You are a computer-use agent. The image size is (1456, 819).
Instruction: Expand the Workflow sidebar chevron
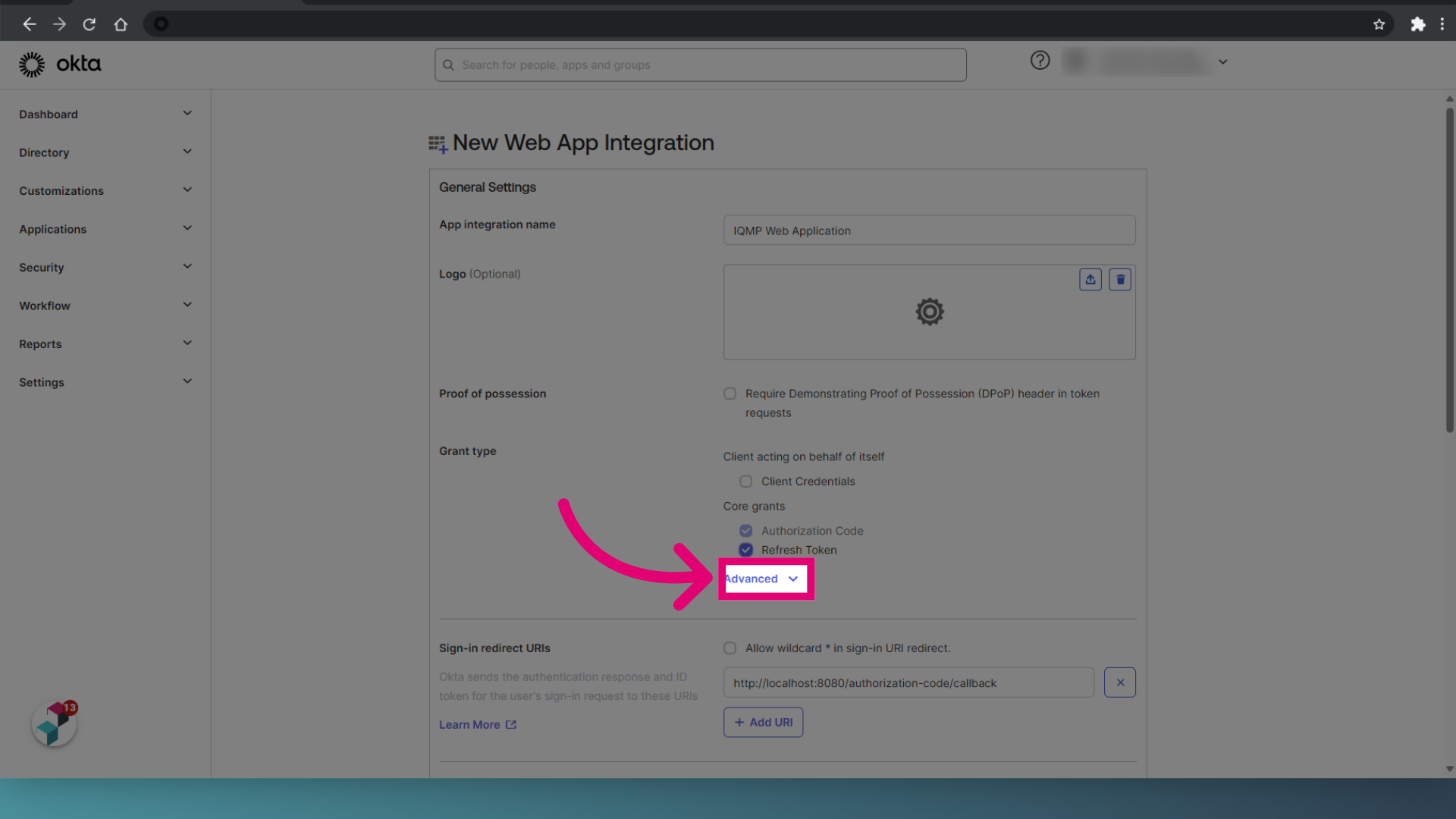pos(187,305)
